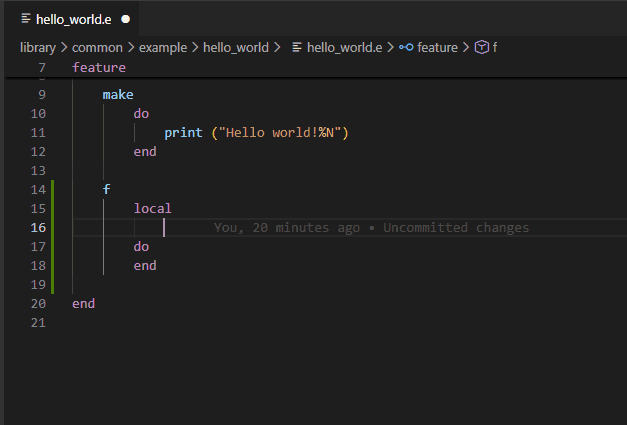
Task: Open the hello_world folder breadcrumb
Action: pos(236,48)
